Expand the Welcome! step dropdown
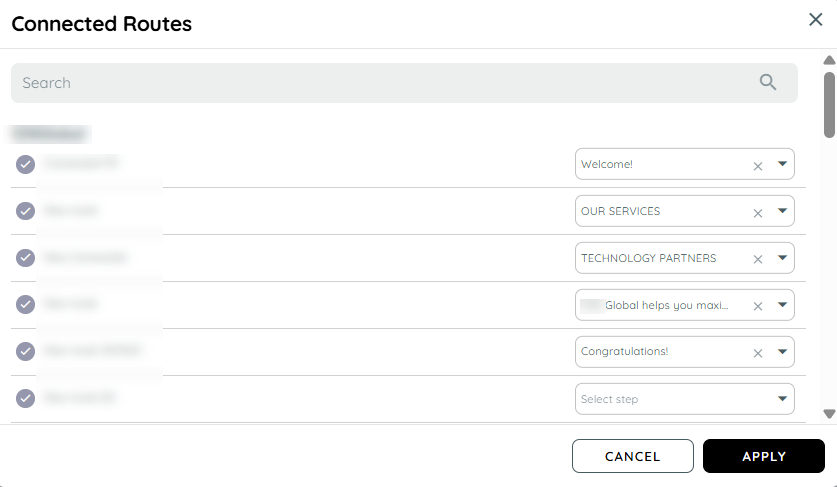837x487 pixels. tap(782, 164)
